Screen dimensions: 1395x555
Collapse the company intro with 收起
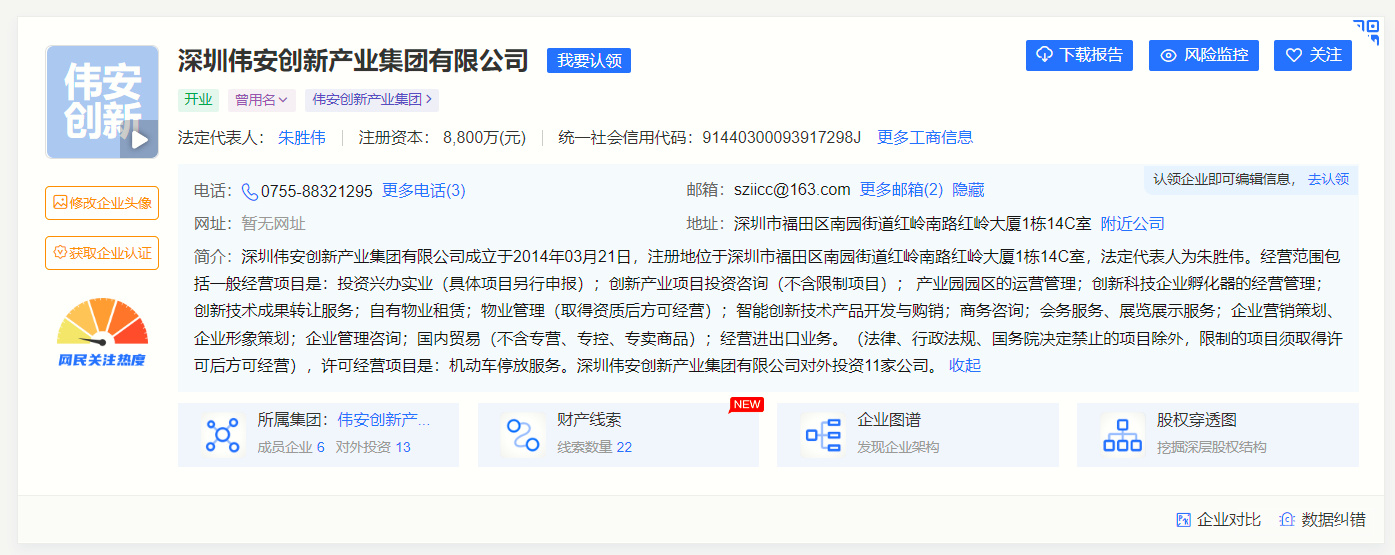click(965, 365)
